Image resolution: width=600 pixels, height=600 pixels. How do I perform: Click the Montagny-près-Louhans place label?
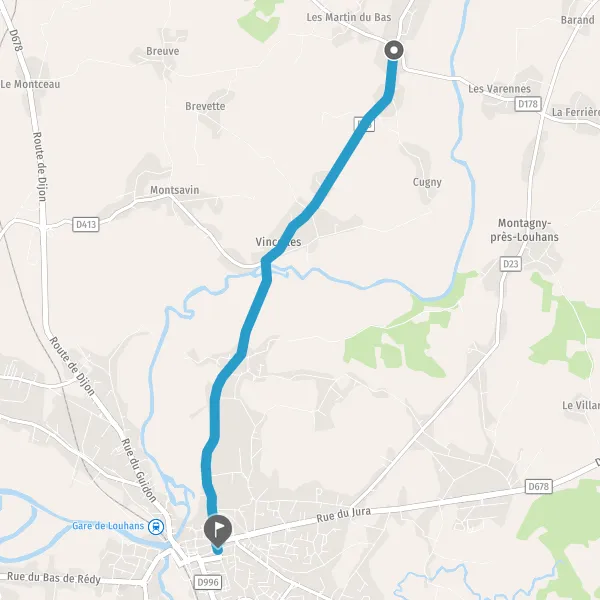524,230
